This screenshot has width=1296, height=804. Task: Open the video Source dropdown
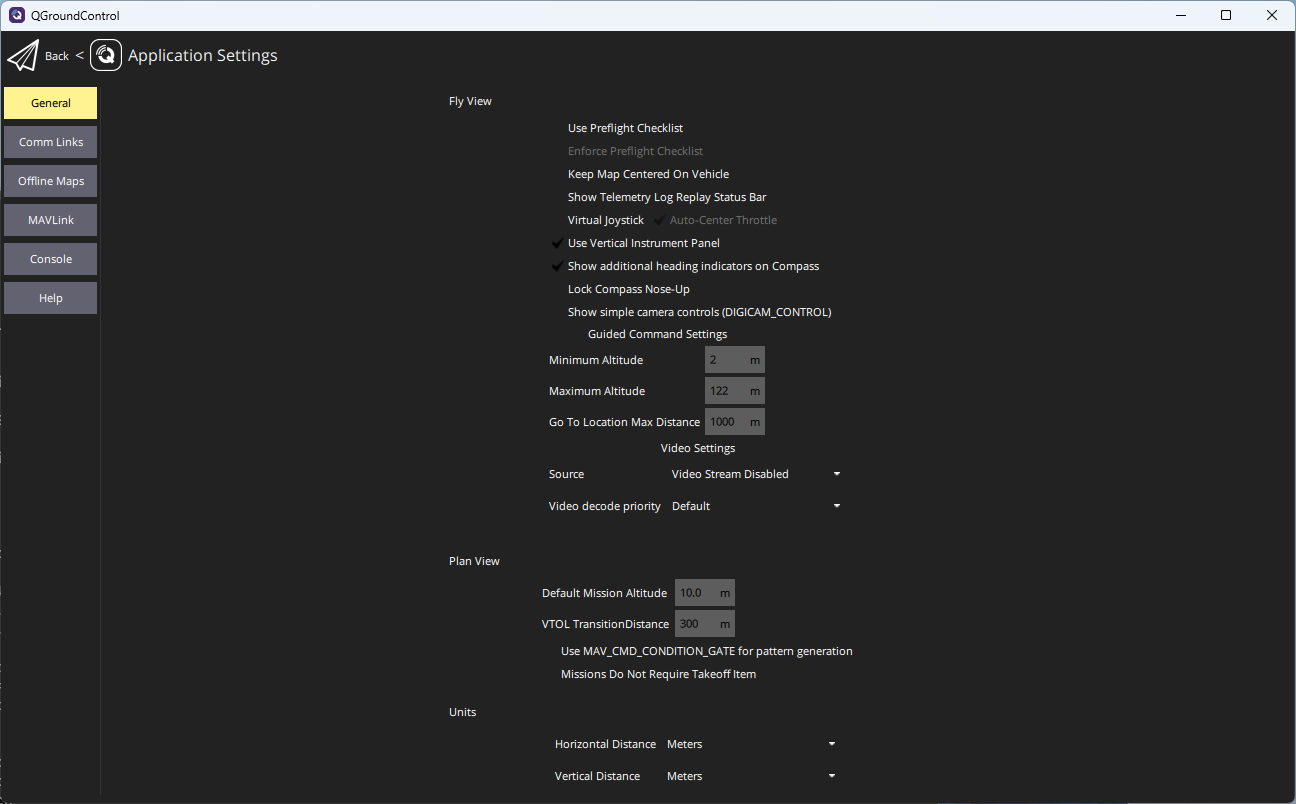756,474
